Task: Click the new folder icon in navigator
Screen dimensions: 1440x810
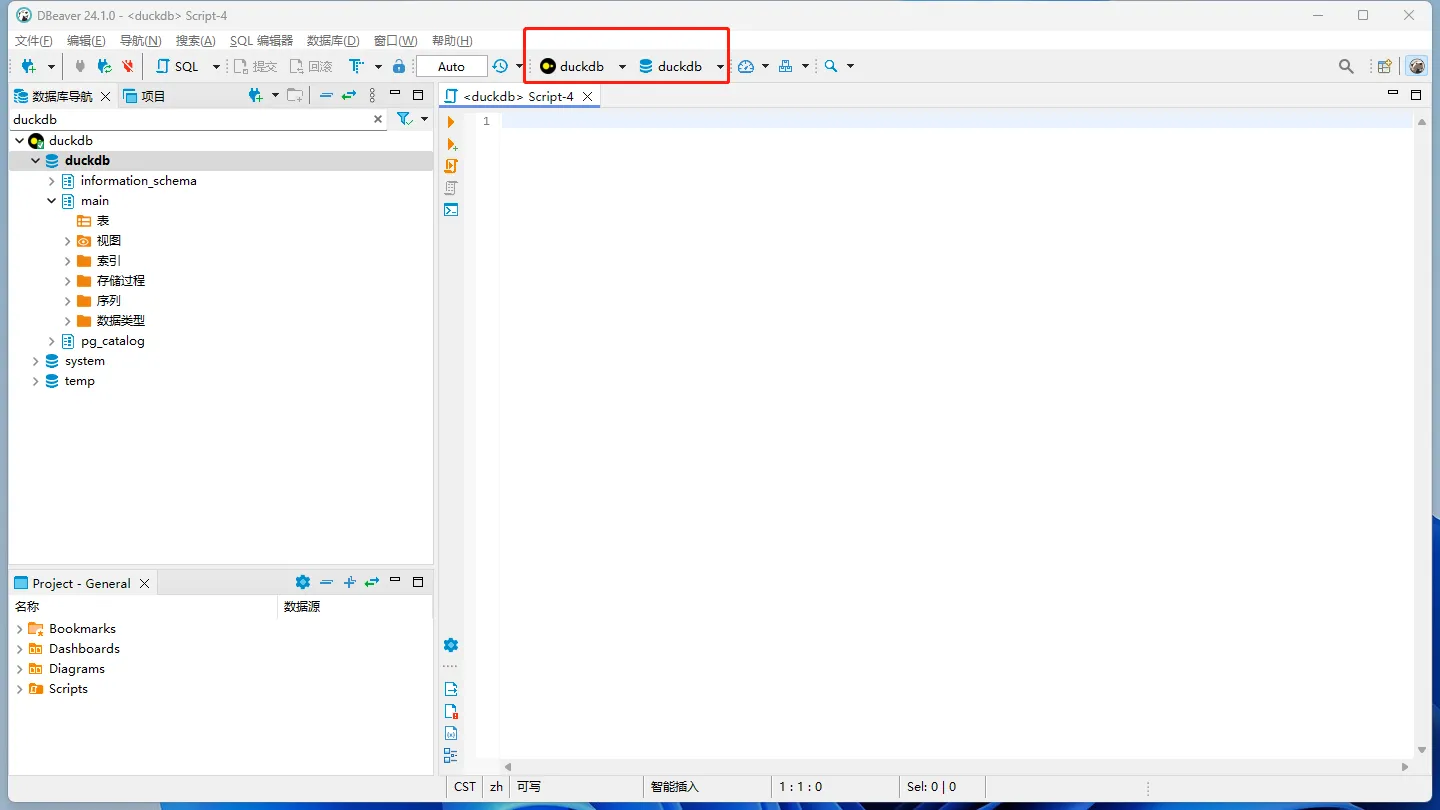Action: 294,95
